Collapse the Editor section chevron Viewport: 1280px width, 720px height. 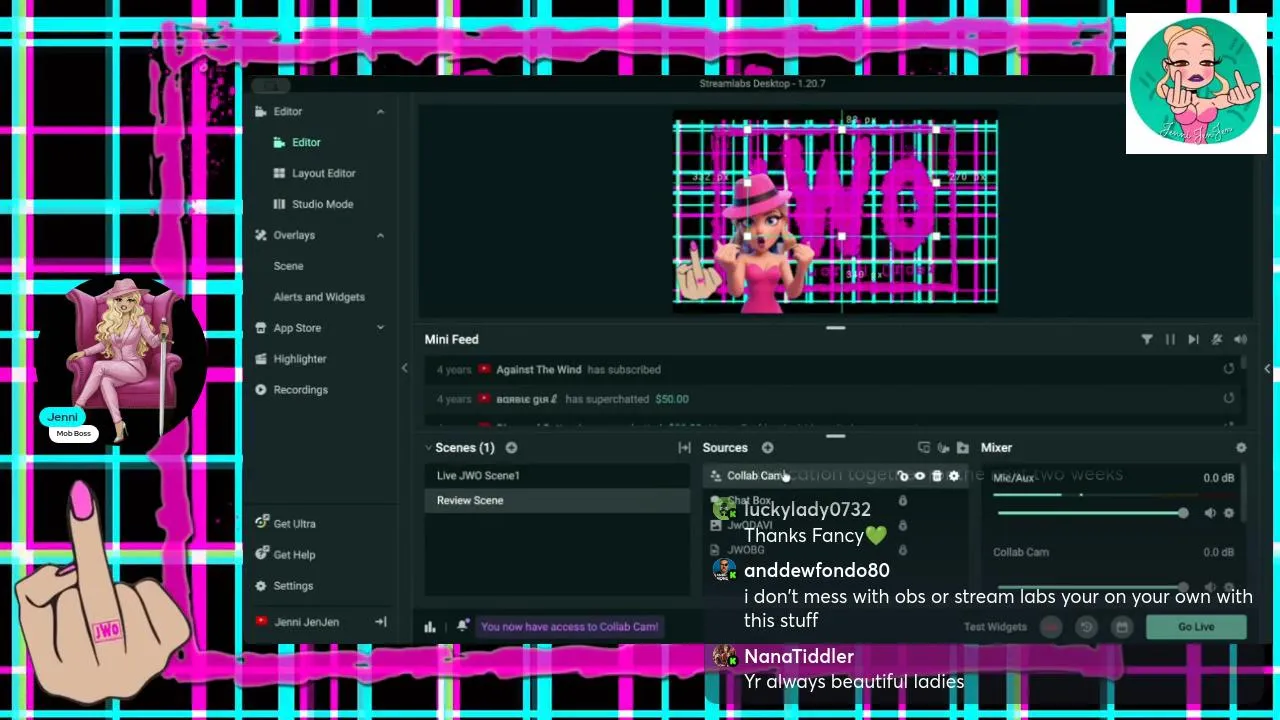point(380,111)
